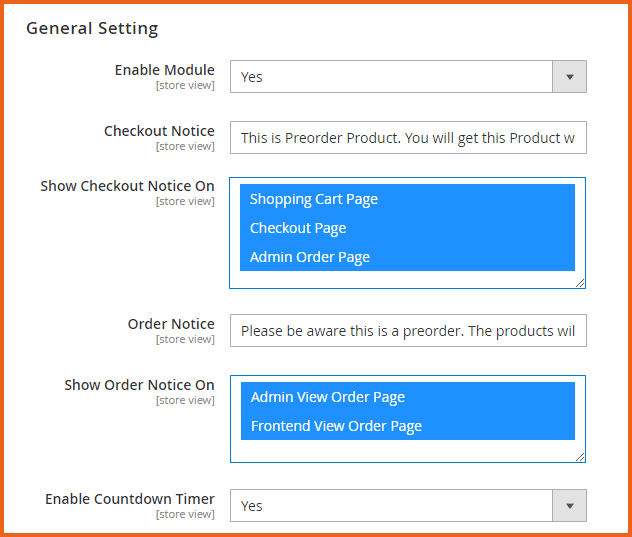Click the Order Notice text field
This screenshot has height=537, width=632.
coord(407,331)
